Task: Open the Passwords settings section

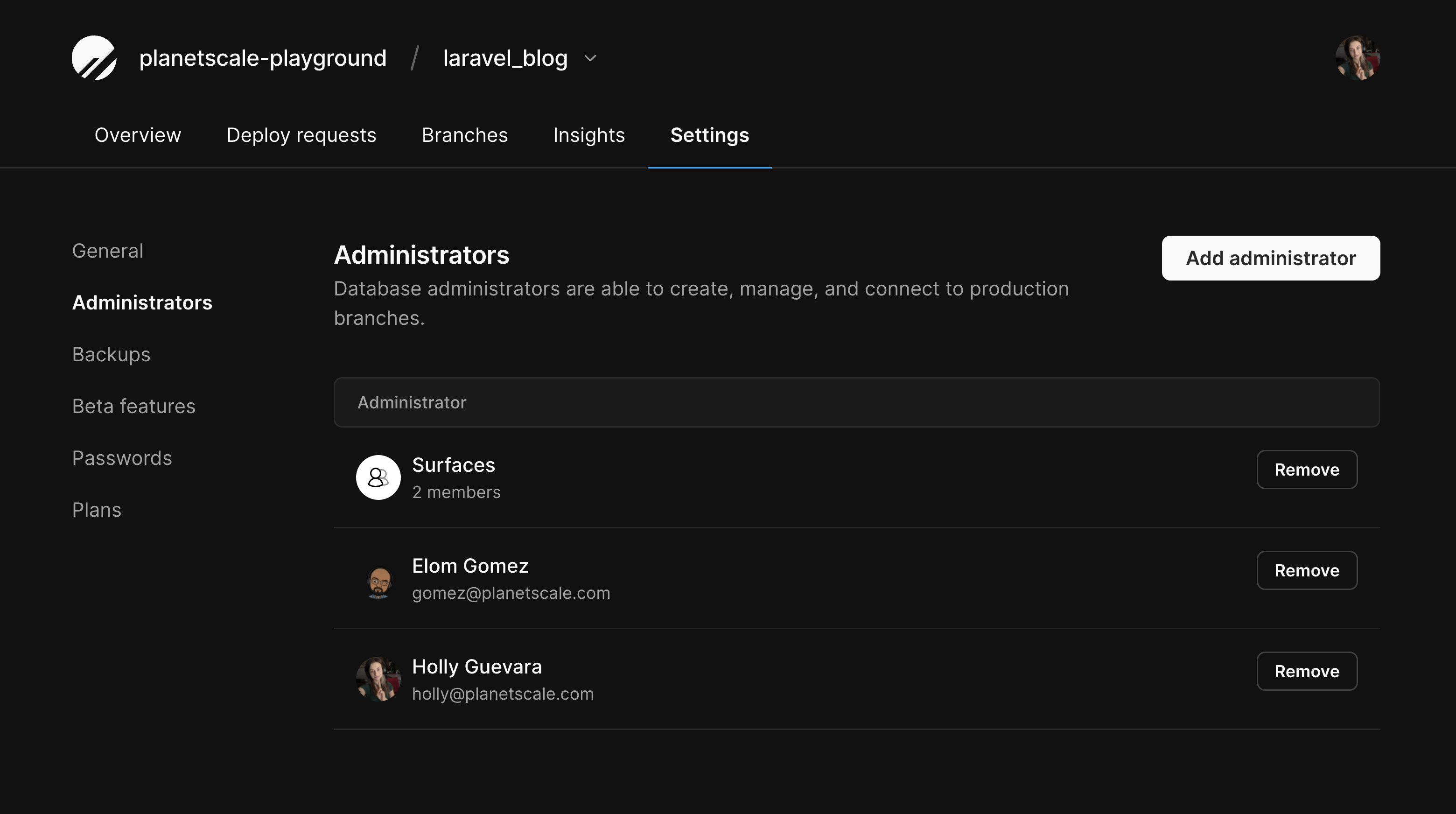Action: pyautogui.click(x=122, y=458)
